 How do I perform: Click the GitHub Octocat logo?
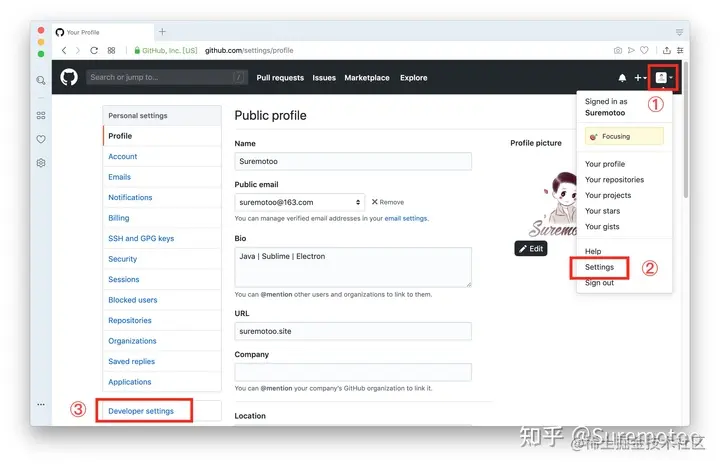coord(69,77)
